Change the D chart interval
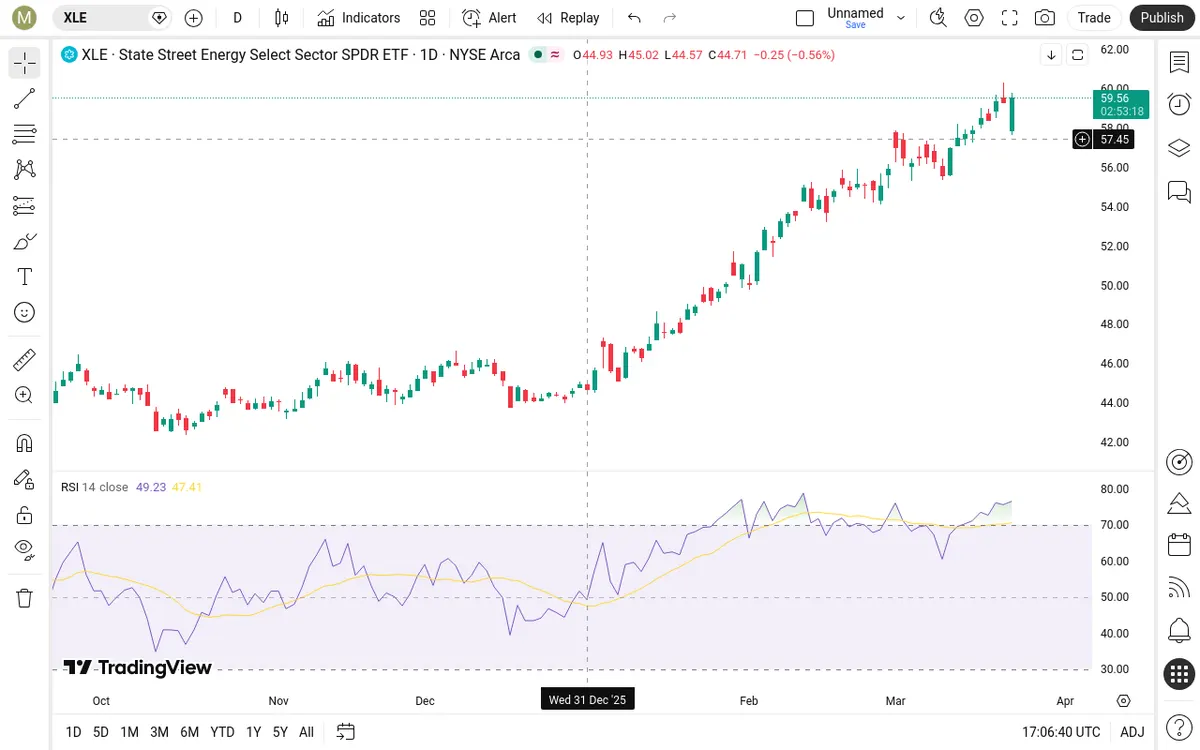The width and height of the screenshot is (1200, 750). [238, 18]
